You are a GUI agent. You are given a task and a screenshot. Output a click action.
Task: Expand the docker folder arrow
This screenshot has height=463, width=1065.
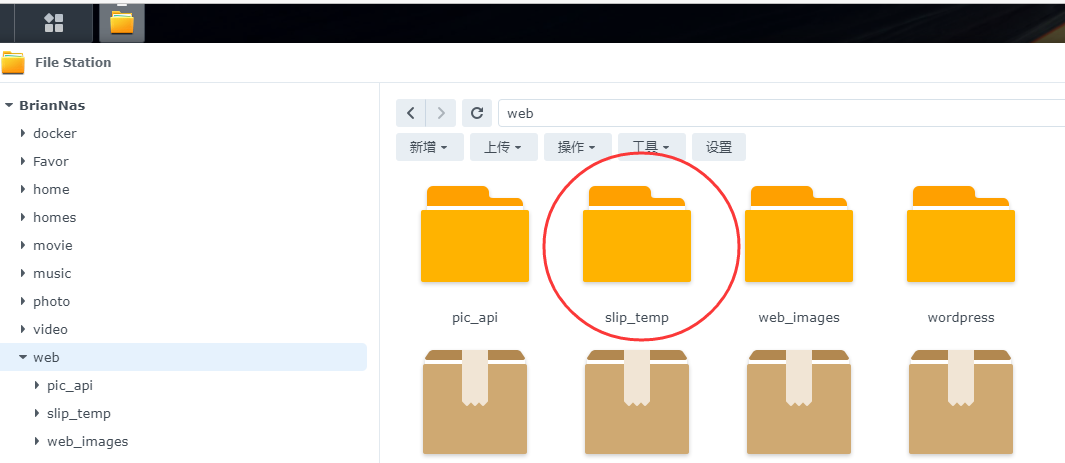pyautogui.click(x=23, y=133)
